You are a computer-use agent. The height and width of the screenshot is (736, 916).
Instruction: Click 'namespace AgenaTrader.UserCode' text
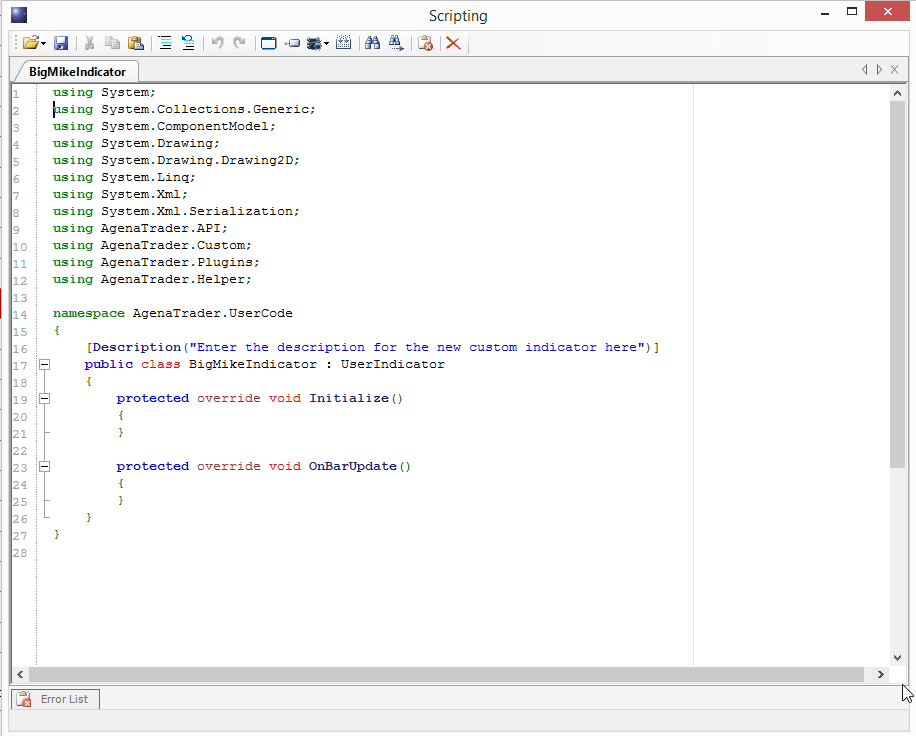(x=172, y=314)
